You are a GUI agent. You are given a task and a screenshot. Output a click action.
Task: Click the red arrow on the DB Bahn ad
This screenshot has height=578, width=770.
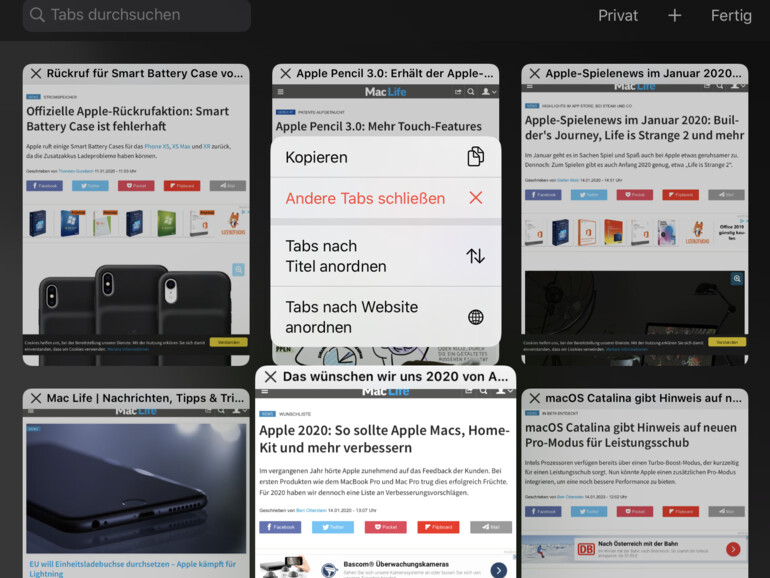(x=733, y=549)
